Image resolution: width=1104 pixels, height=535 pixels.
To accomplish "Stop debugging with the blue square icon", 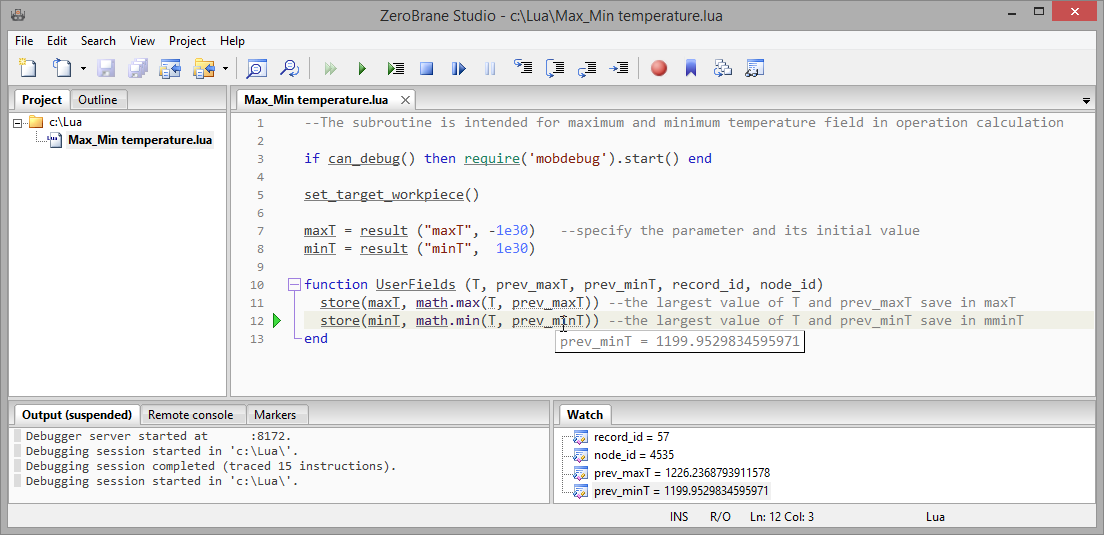I will tap(427, 68).
